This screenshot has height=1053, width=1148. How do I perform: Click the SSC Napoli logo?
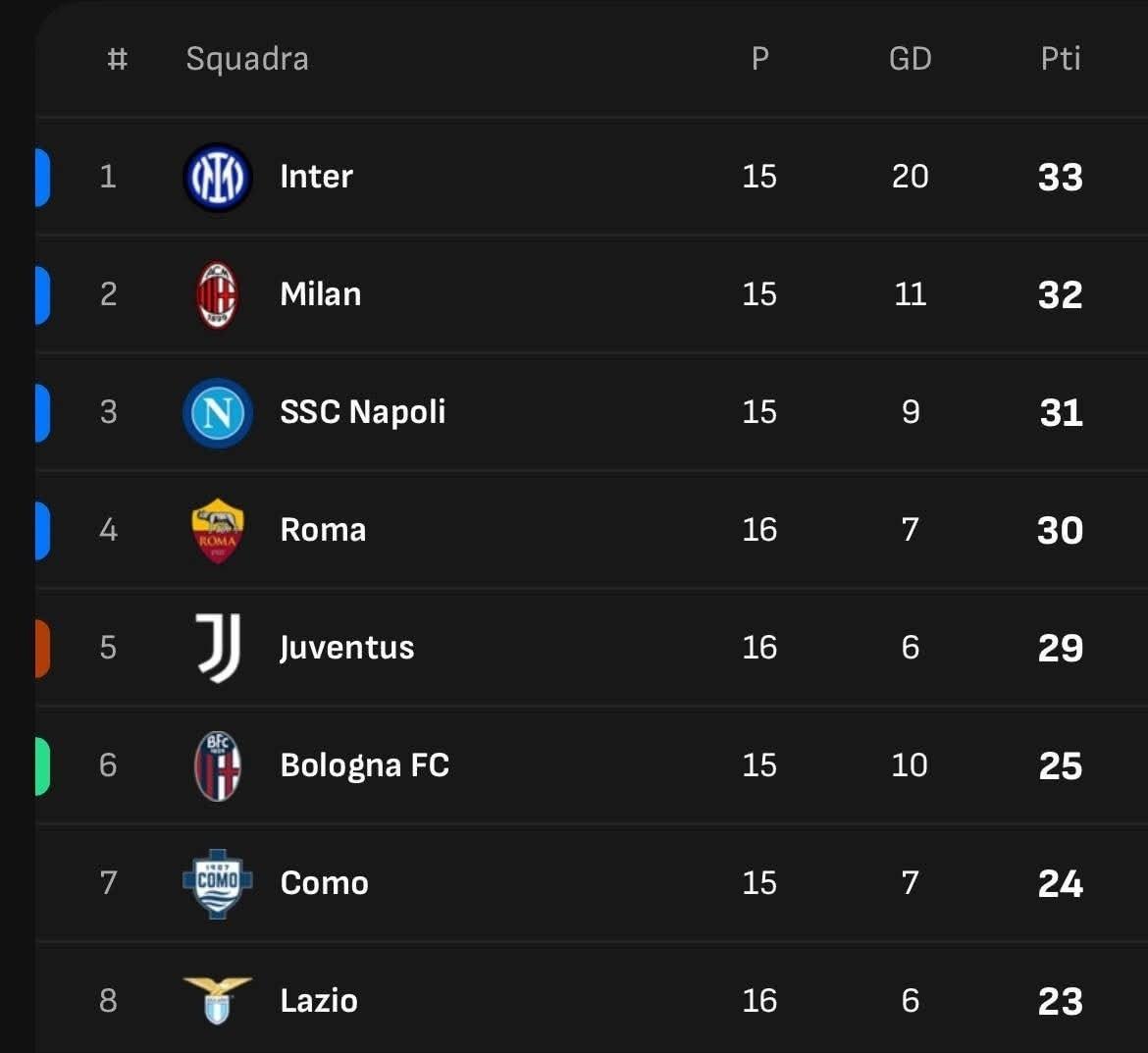[x=218, y=412]
